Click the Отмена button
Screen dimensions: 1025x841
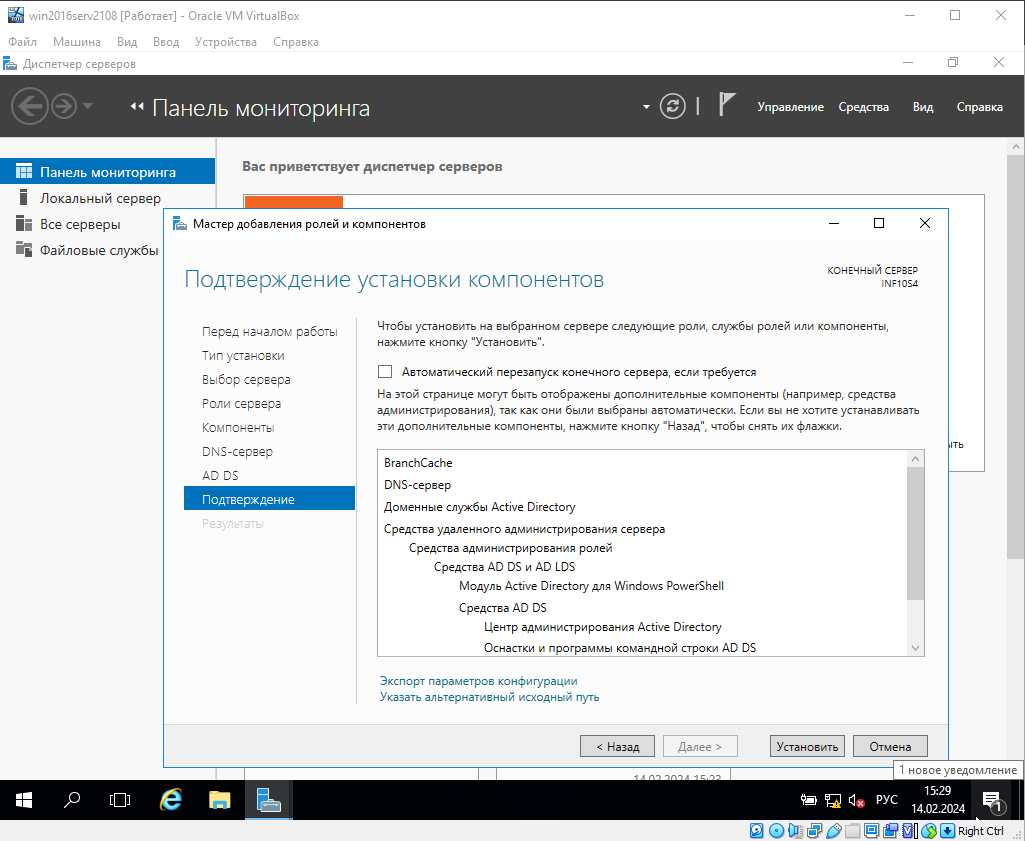tap(890, 746)
